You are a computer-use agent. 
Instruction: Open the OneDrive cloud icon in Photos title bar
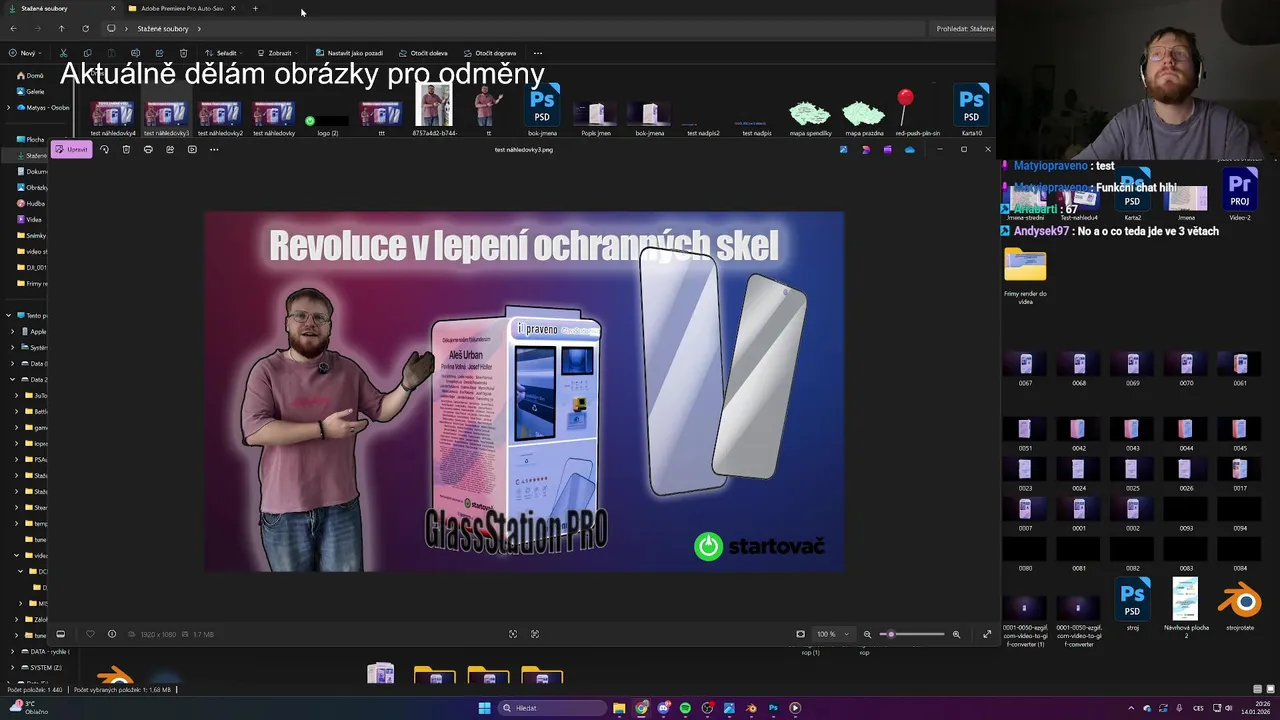point(909,149)
